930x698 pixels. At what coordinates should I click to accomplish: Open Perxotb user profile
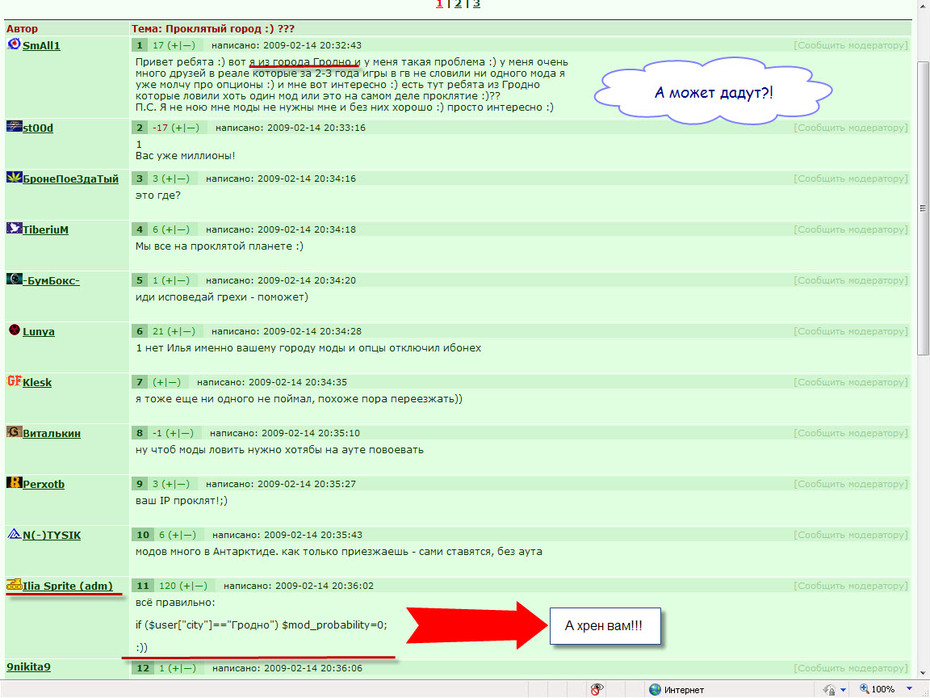pyautogui.click(x=44, y=485)
